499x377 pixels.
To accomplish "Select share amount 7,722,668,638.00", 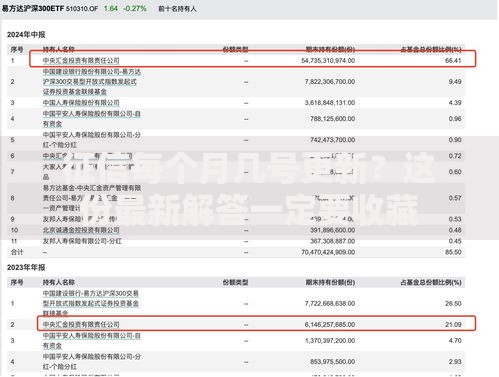I will pyautogui.click(x=330, y=303).
